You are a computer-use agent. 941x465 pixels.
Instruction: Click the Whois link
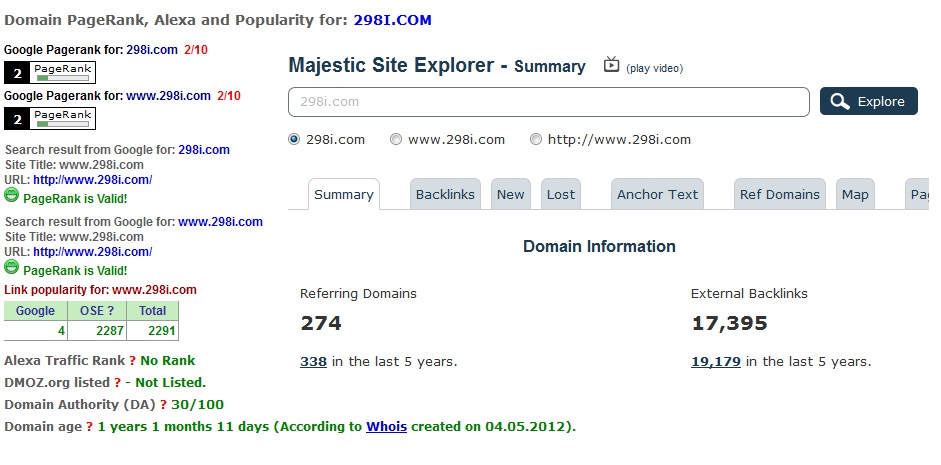[x=386, y=427]
